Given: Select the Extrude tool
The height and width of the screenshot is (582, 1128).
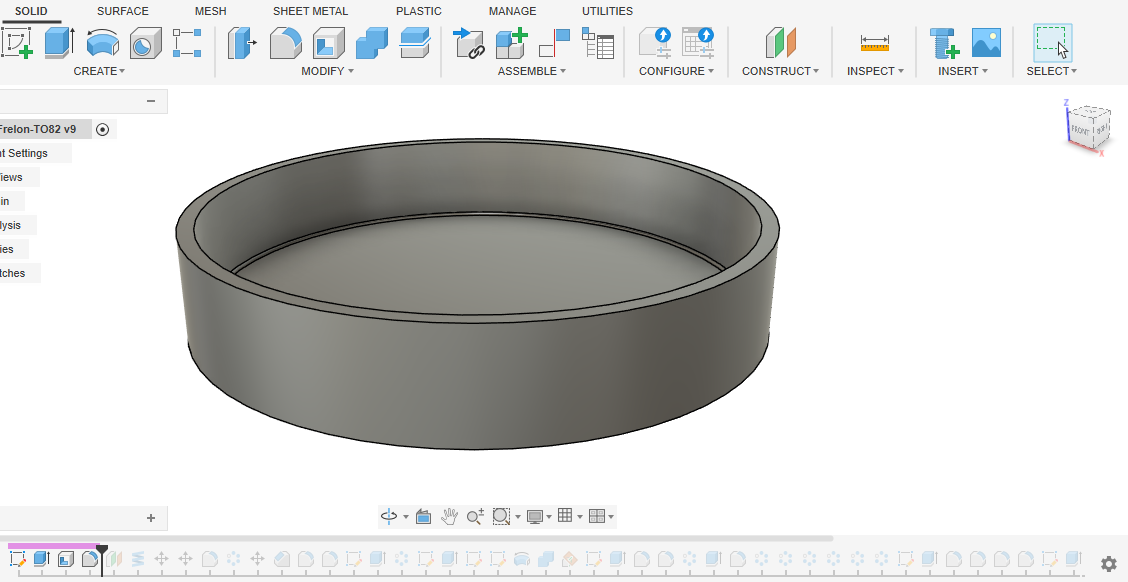Looking at the screenshot, I should [59, 43].
